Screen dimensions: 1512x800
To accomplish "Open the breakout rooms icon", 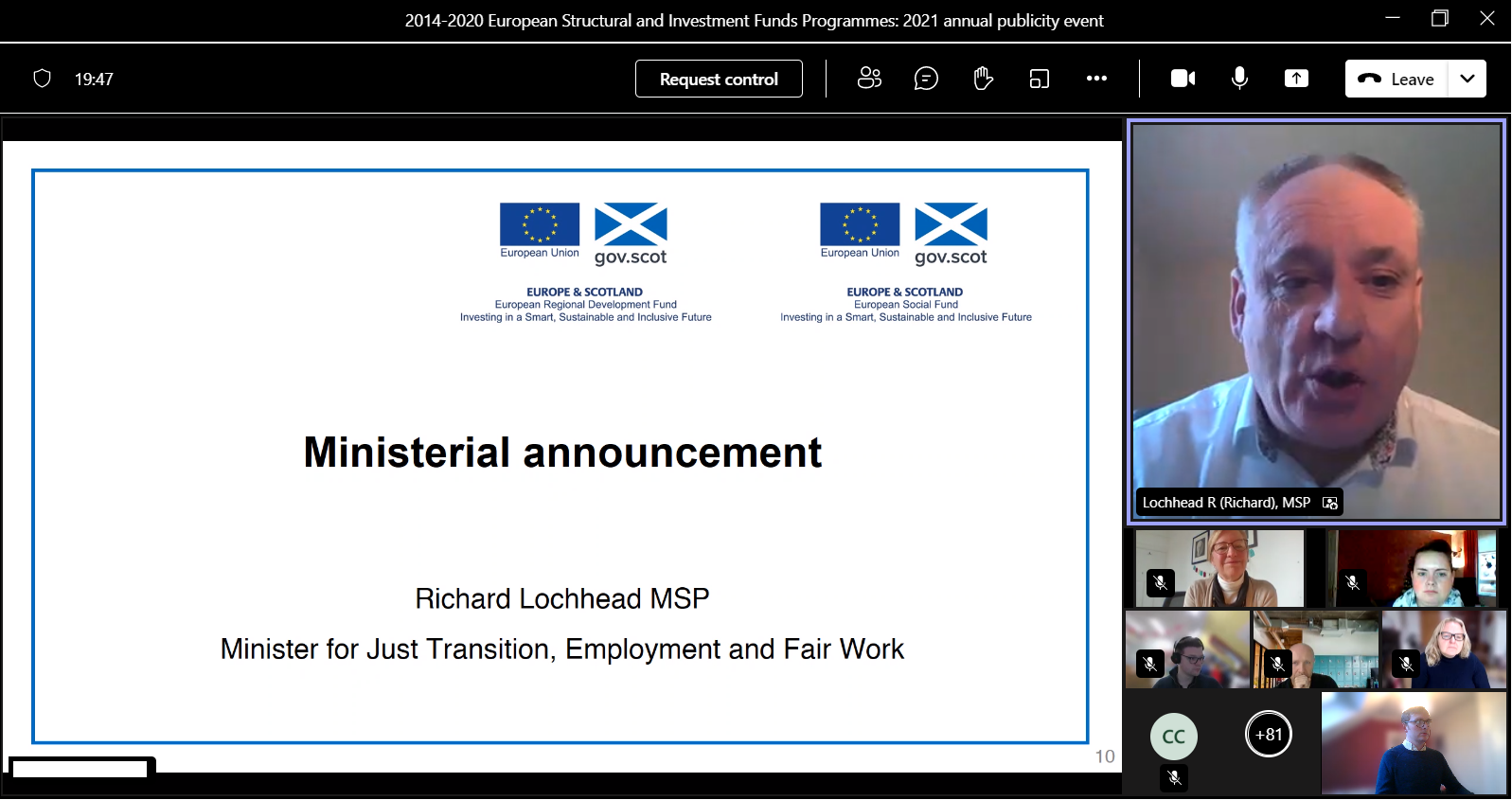I will 1039,79.
